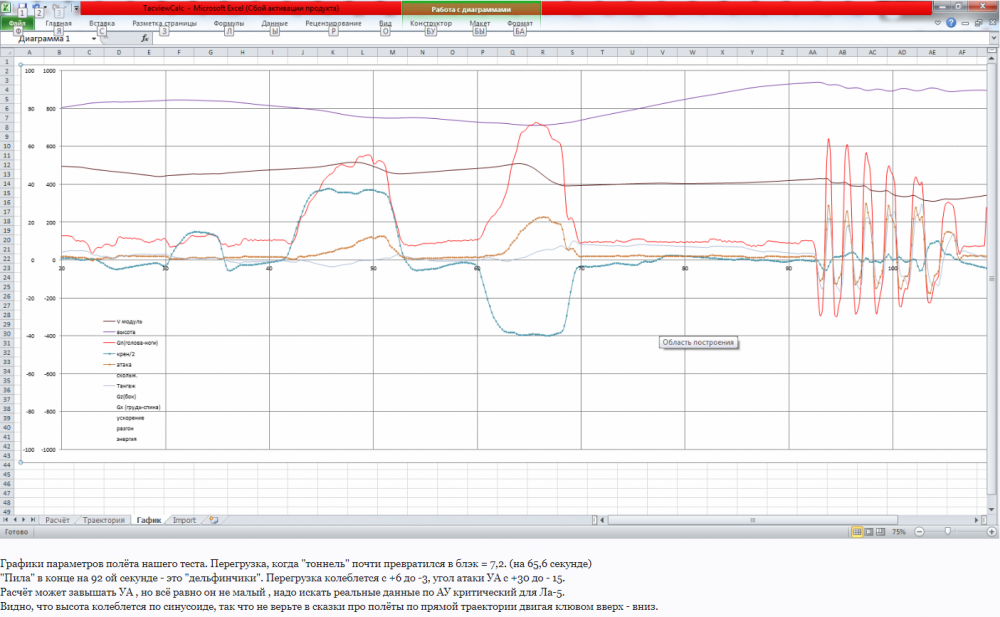
Task: Select the энергия legend entry
Action: (x=126, y=439)
